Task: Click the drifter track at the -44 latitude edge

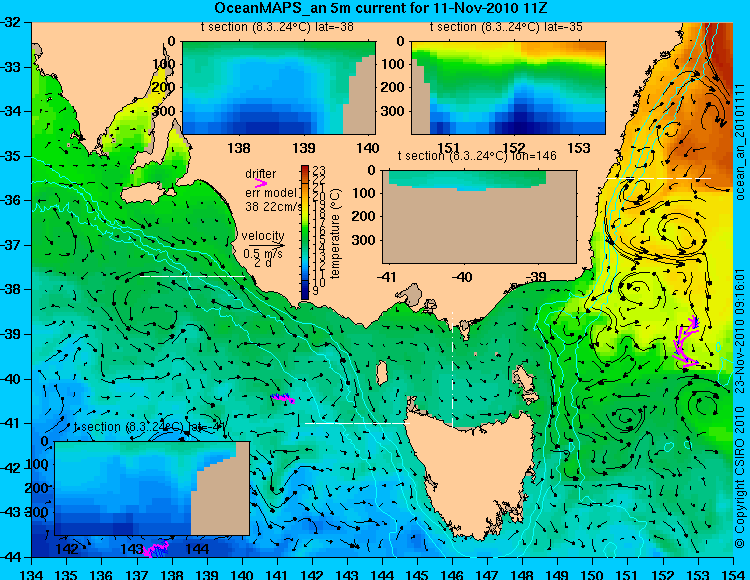Action: point(156,549)
